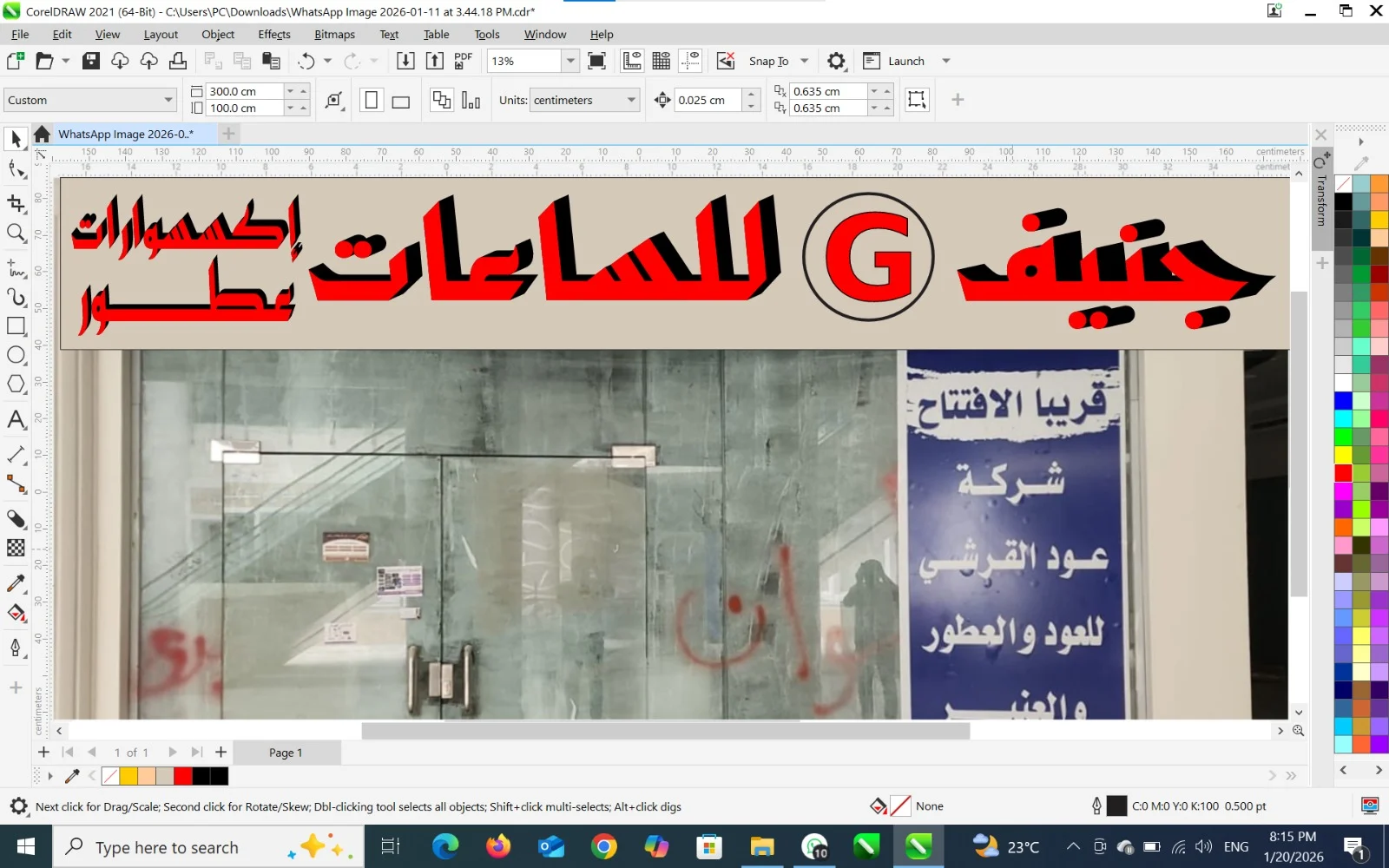Open the Custom page size dropdown
Viewport: 1389px width, 868px height.
(x=168, y=101)
